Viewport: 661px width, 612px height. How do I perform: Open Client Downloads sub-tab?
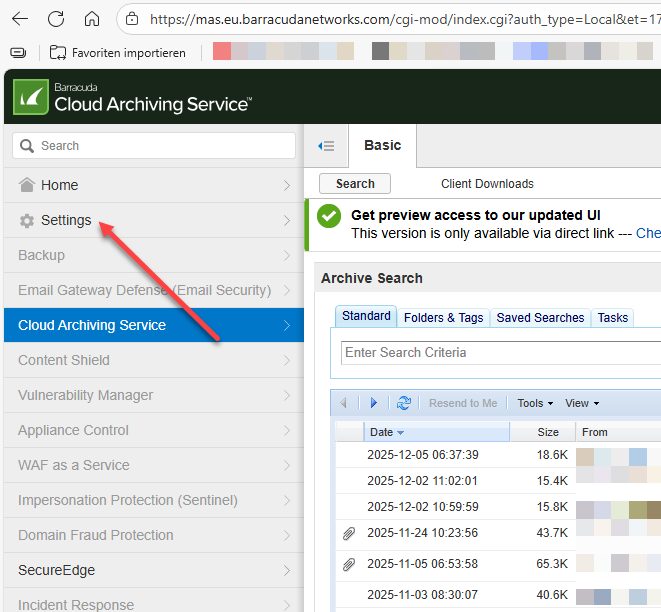click(x=487, y=184)
